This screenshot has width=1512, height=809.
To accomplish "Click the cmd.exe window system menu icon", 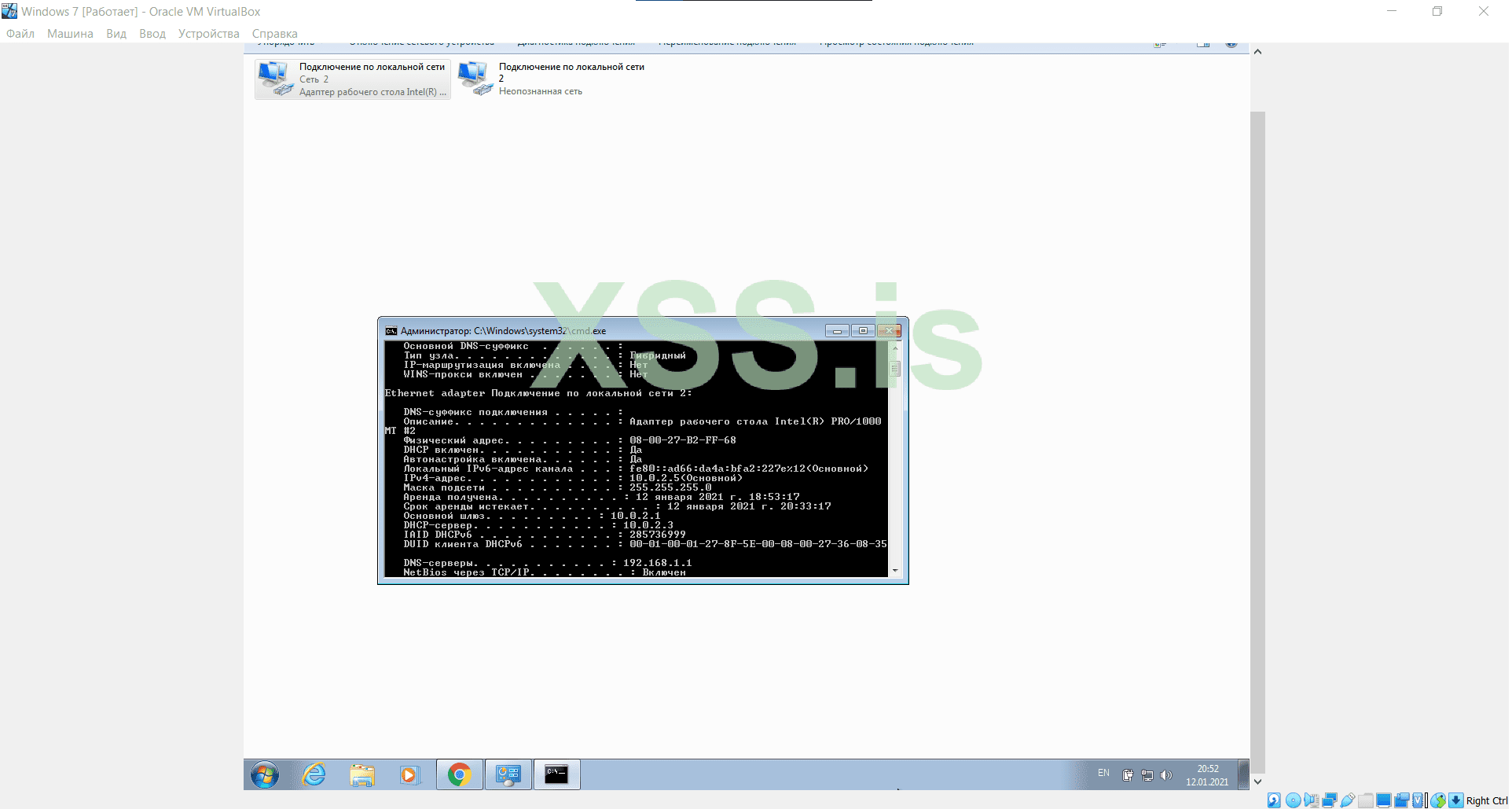I will click(391, 331).
